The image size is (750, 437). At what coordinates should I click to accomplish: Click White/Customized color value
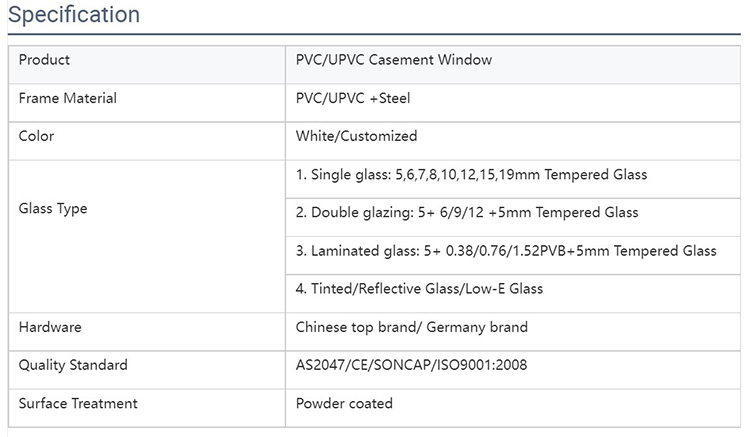[x=356, y=136]
